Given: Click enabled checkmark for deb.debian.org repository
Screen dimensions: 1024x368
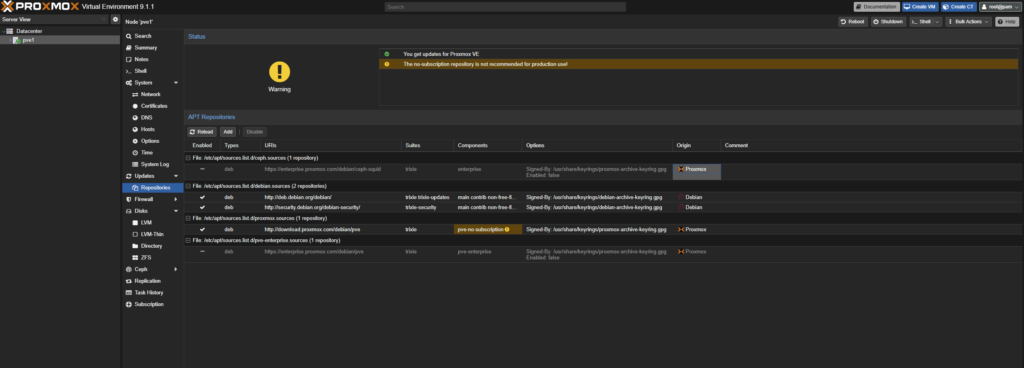Looking at the screenshot, I should pyautogui.click(x=202, y=197).
